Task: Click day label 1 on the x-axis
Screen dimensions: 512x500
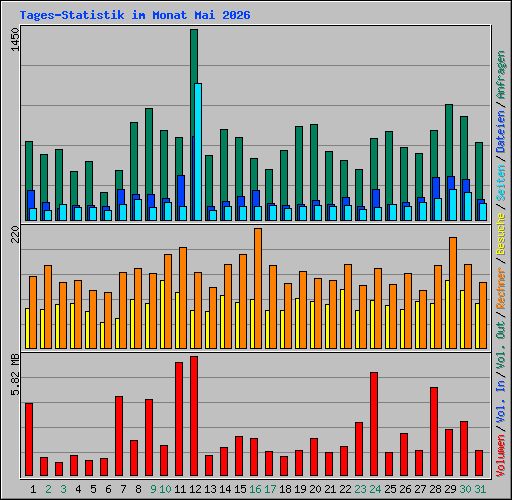Action: tap(33, 489)
